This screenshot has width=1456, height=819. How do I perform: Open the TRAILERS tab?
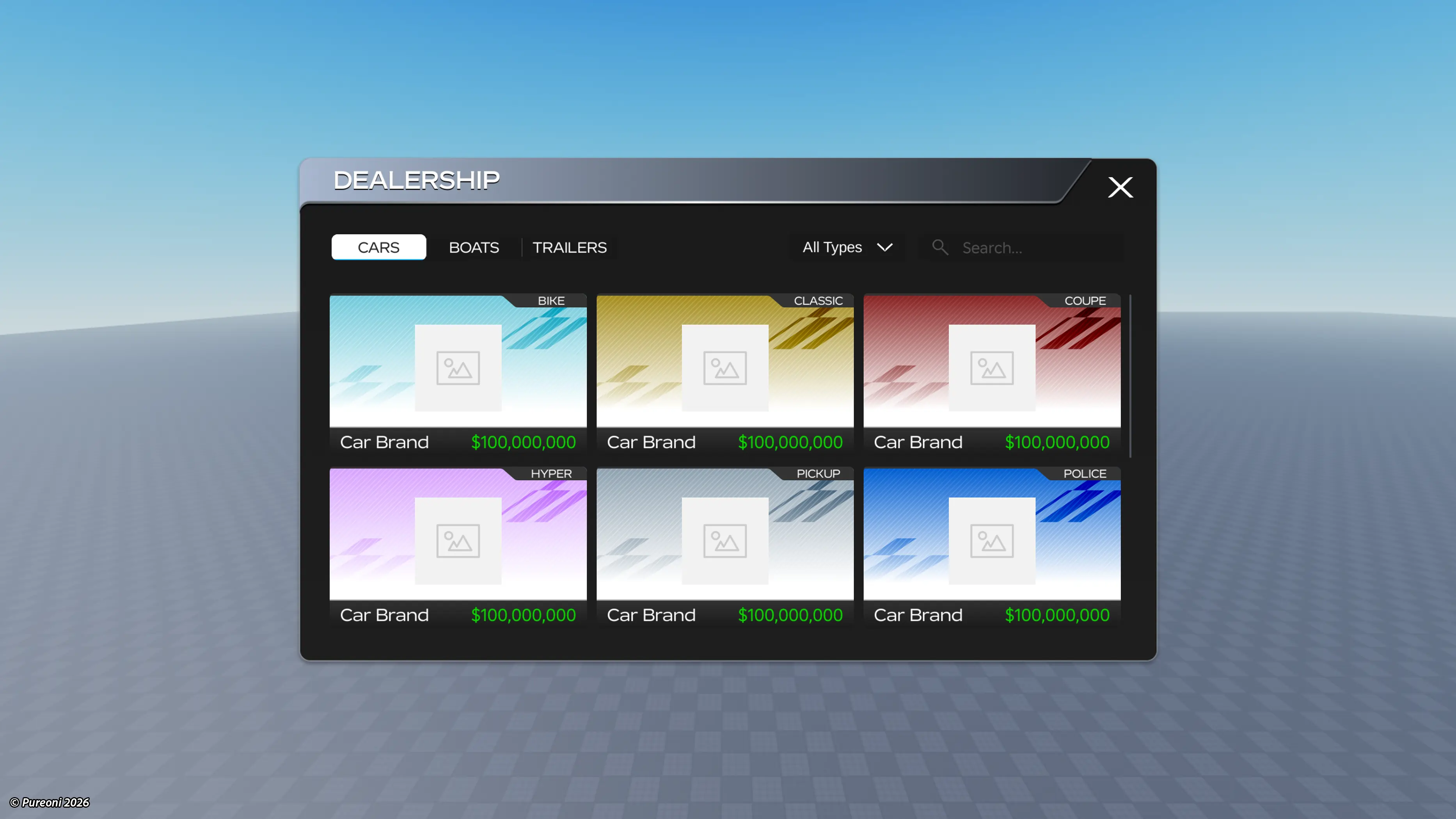coord(569,247)
